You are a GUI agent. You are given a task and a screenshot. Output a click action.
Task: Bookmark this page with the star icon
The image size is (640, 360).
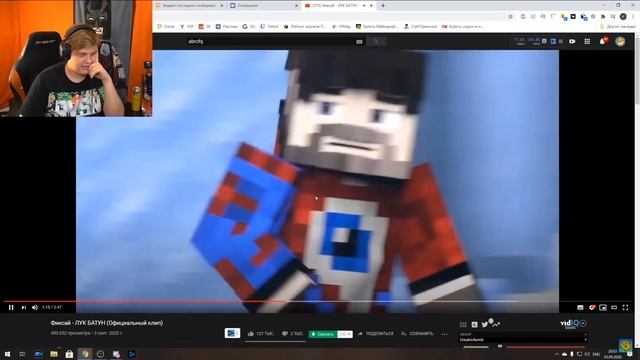pos(511,16)
